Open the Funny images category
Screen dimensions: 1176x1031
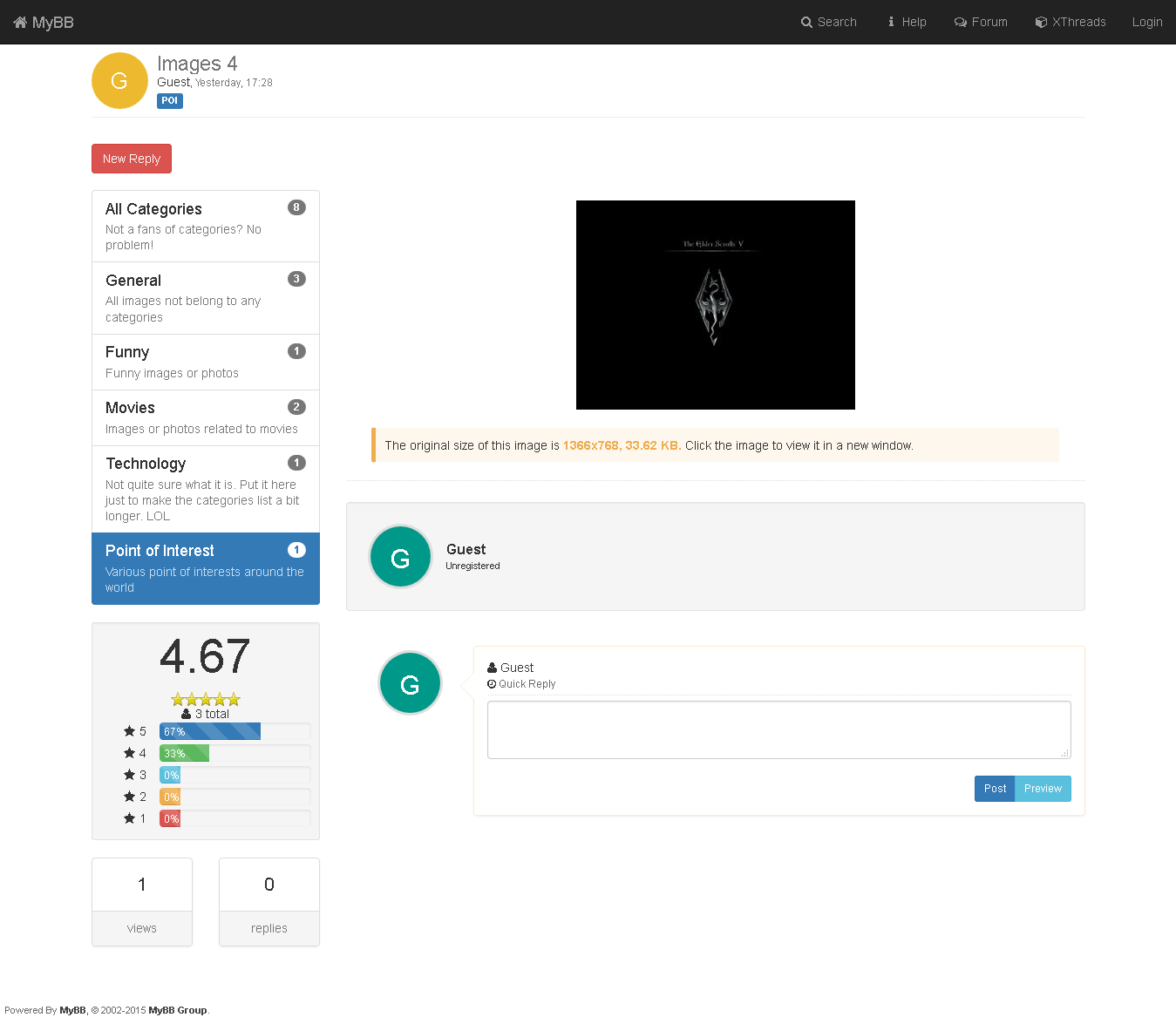[205, 362]
